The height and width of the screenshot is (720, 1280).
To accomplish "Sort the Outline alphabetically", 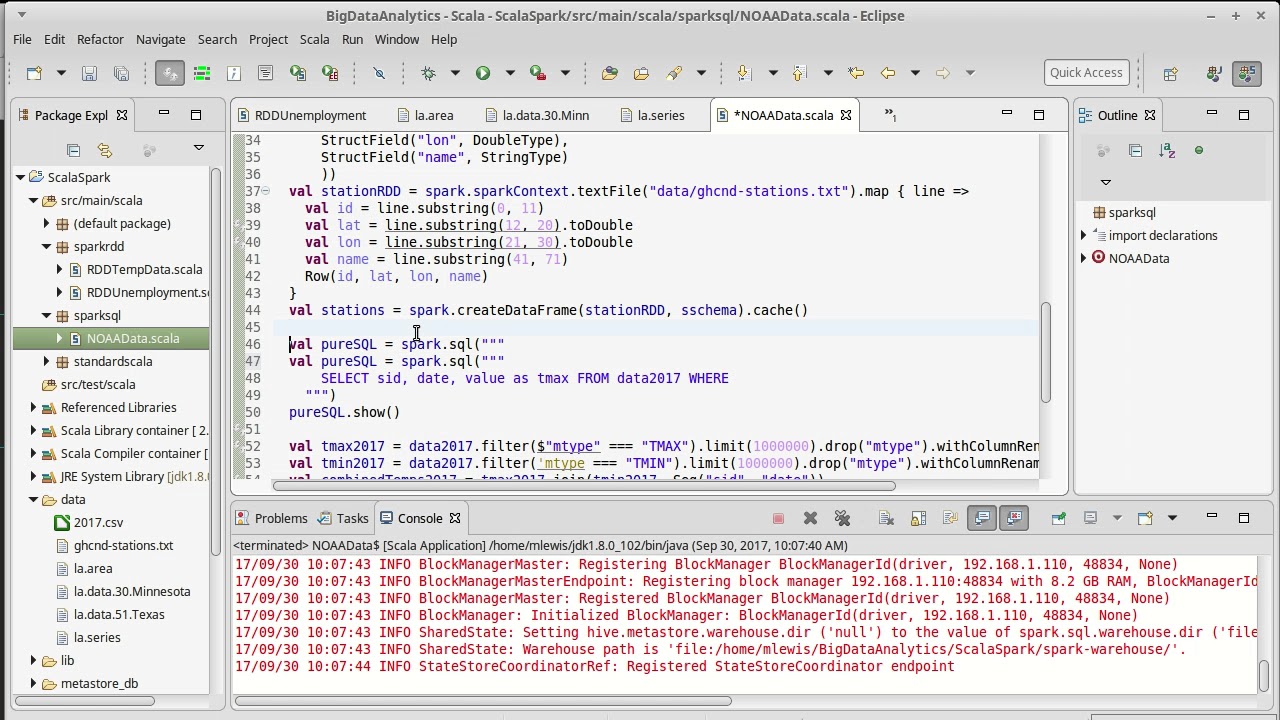I will coord(1167,150).
